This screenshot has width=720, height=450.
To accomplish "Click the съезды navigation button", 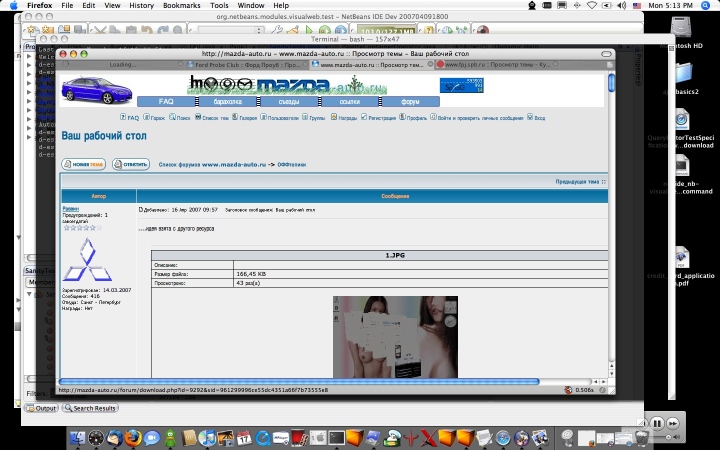I will pos(289,101).
